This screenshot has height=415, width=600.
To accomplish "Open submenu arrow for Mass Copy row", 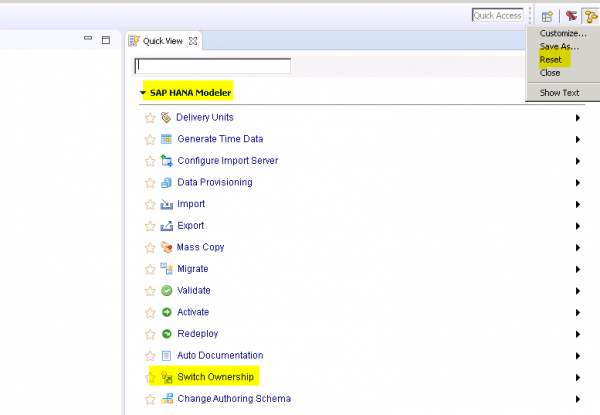I will pyautogui.click(x=578, y=248).
